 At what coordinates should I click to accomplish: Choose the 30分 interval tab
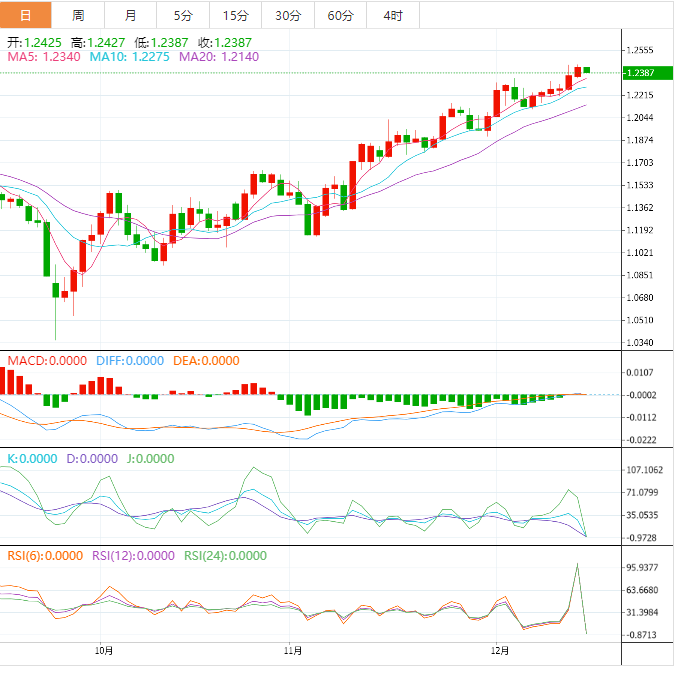(x=287, y=15)
